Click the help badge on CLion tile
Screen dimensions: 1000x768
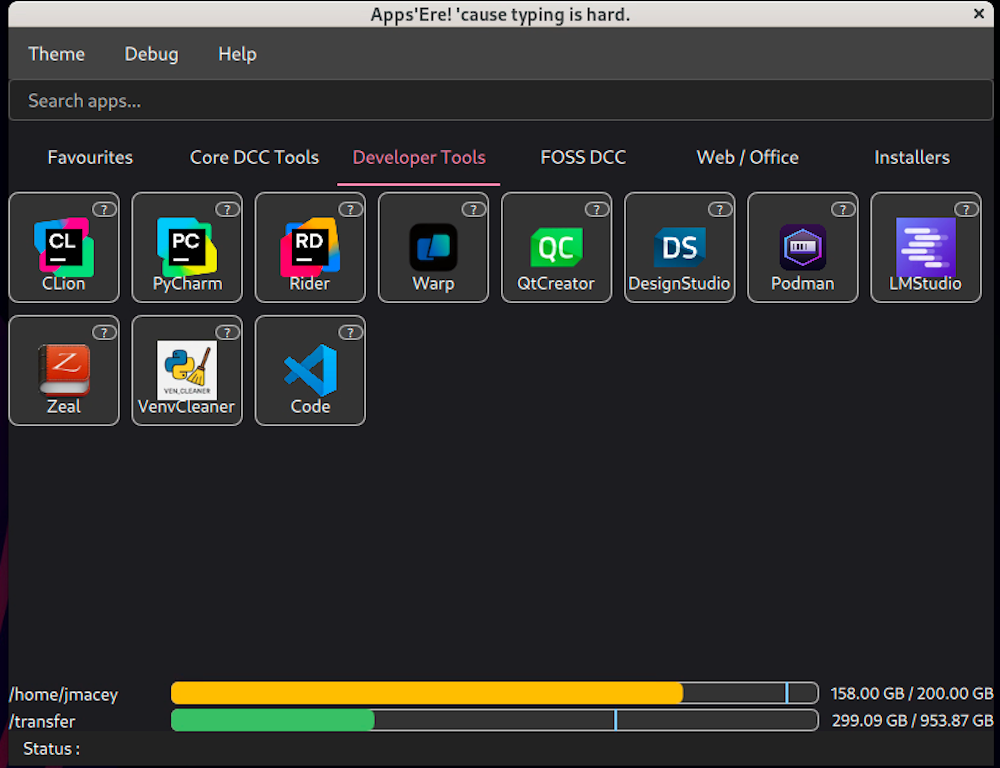[x=104, y=209]
